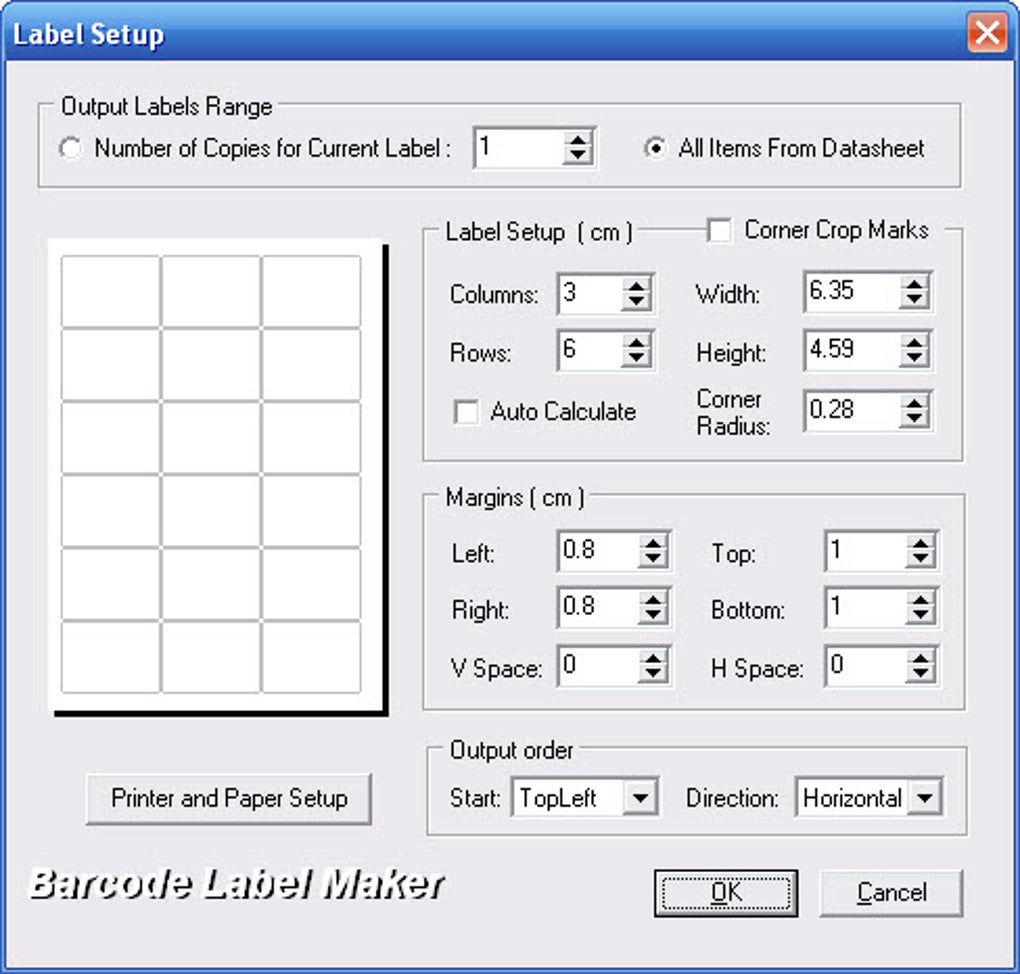Click into the Number of Copies field
This screenshot has height=974, width=1020.
pos(518,148)
